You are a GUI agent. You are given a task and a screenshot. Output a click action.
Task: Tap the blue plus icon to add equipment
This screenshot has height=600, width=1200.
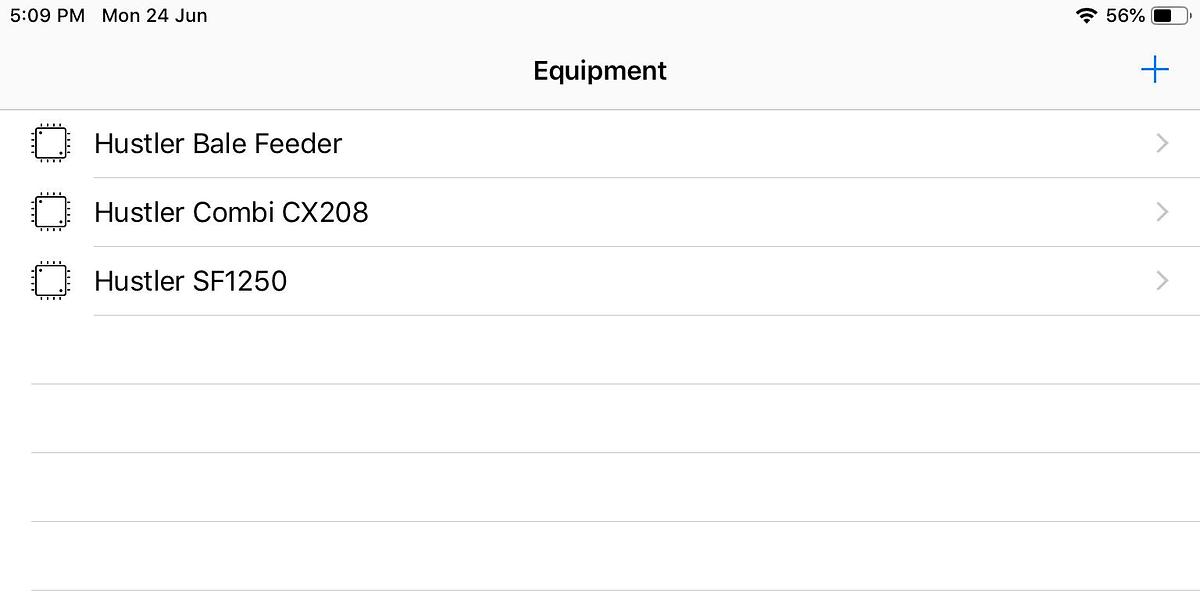coord(1155,69)
